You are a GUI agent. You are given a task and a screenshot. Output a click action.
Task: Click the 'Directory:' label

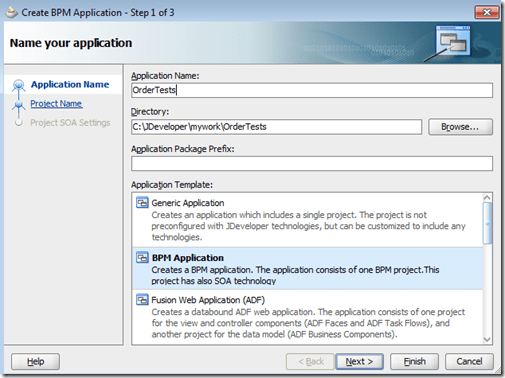click(x=150, y=111)
